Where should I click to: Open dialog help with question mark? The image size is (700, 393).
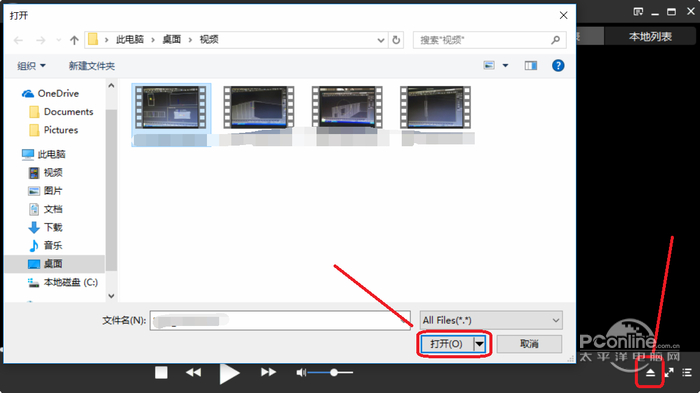[x=558, y=66]
